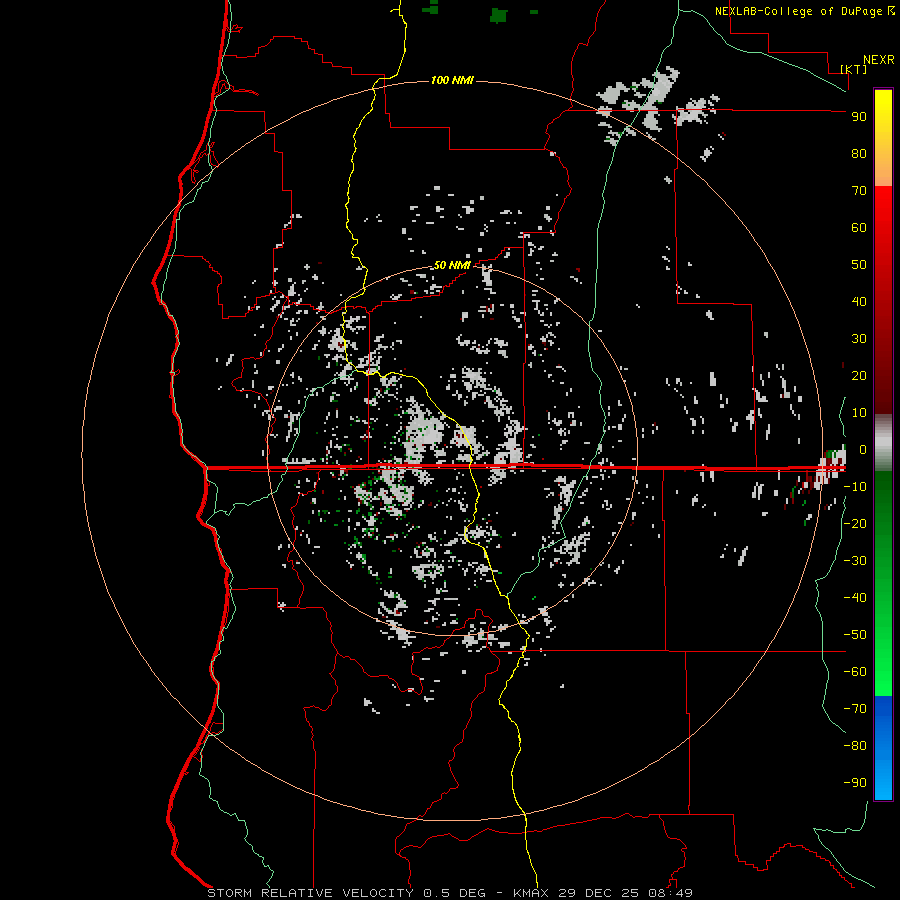Click the positive 80 scale value

click(x=859, y=153)
